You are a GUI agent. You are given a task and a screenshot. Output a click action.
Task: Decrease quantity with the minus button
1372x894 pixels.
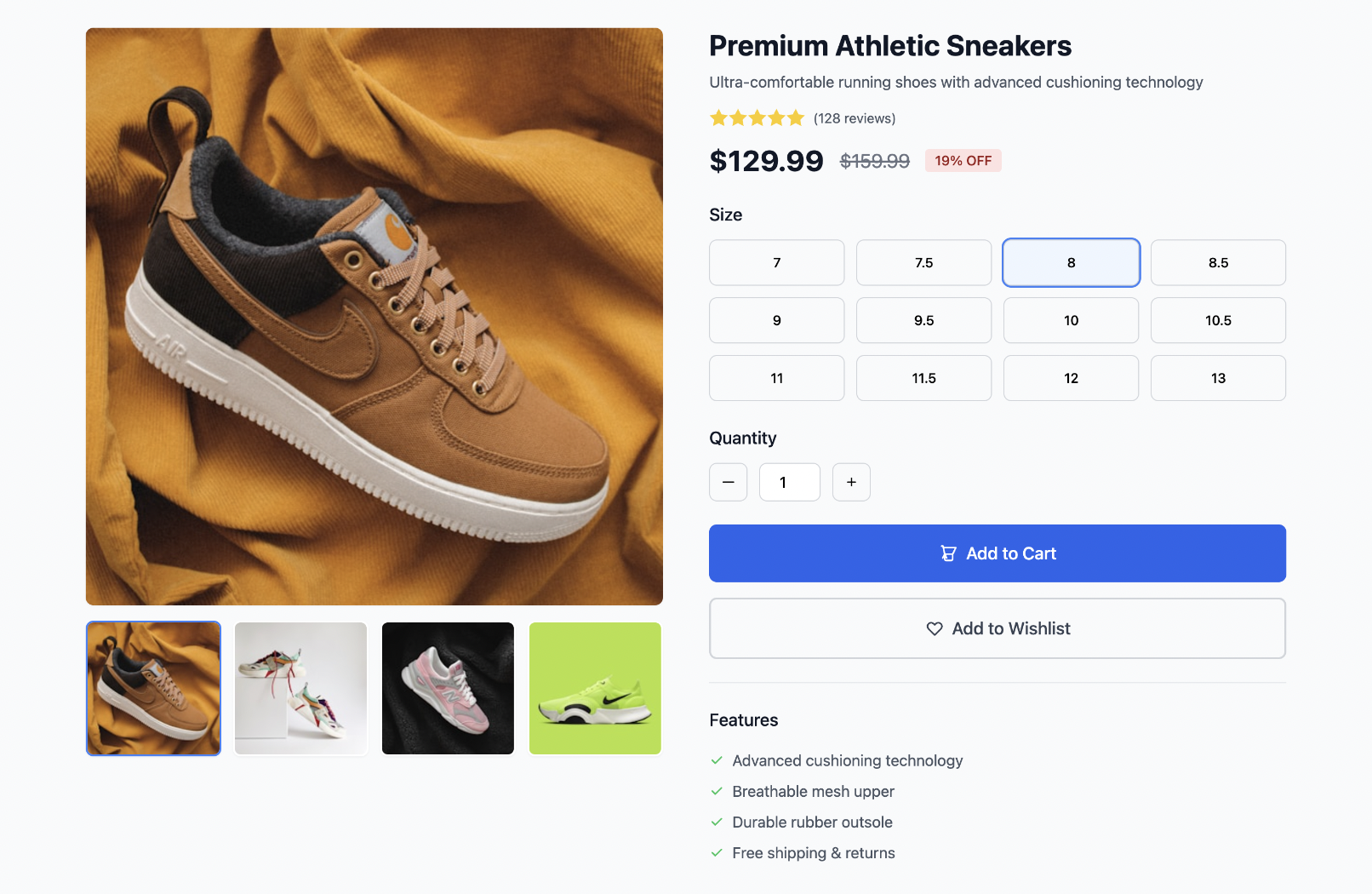pos(728,482)
